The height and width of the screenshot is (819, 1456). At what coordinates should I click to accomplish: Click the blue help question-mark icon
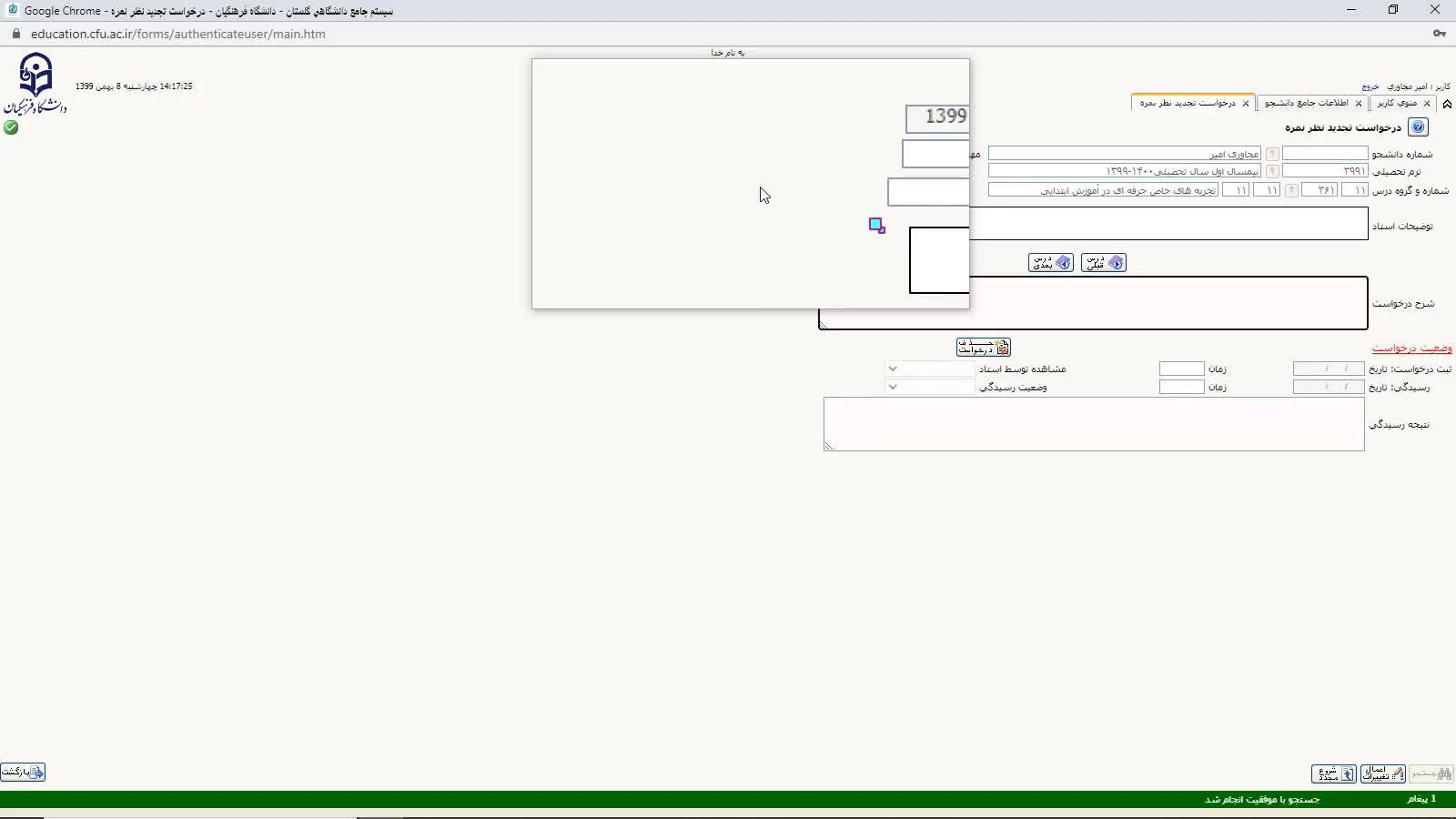(x=1418, y=127)
